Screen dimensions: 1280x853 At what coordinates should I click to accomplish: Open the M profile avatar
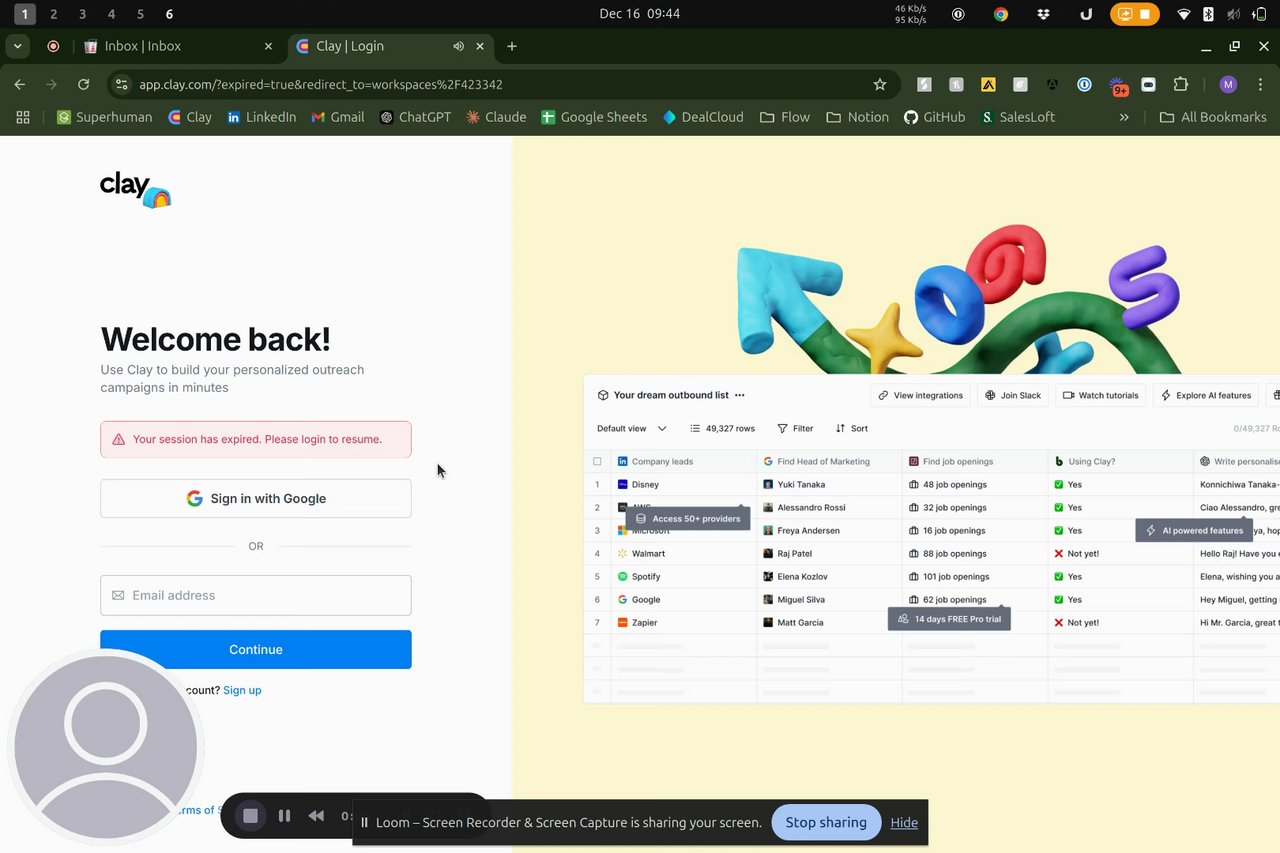(1228, 85)
